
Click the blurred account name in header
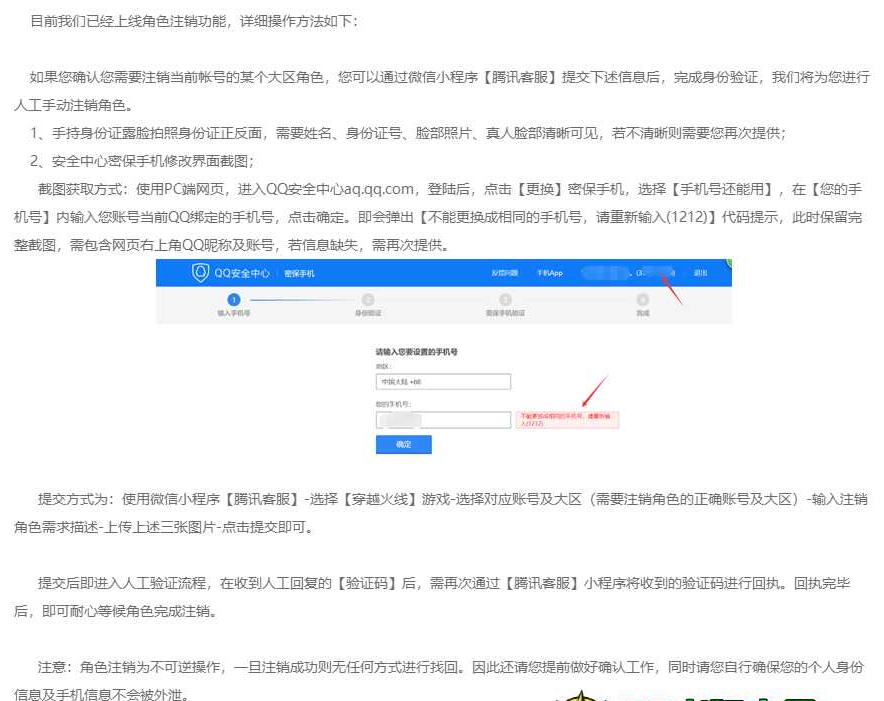pos(605,273)
